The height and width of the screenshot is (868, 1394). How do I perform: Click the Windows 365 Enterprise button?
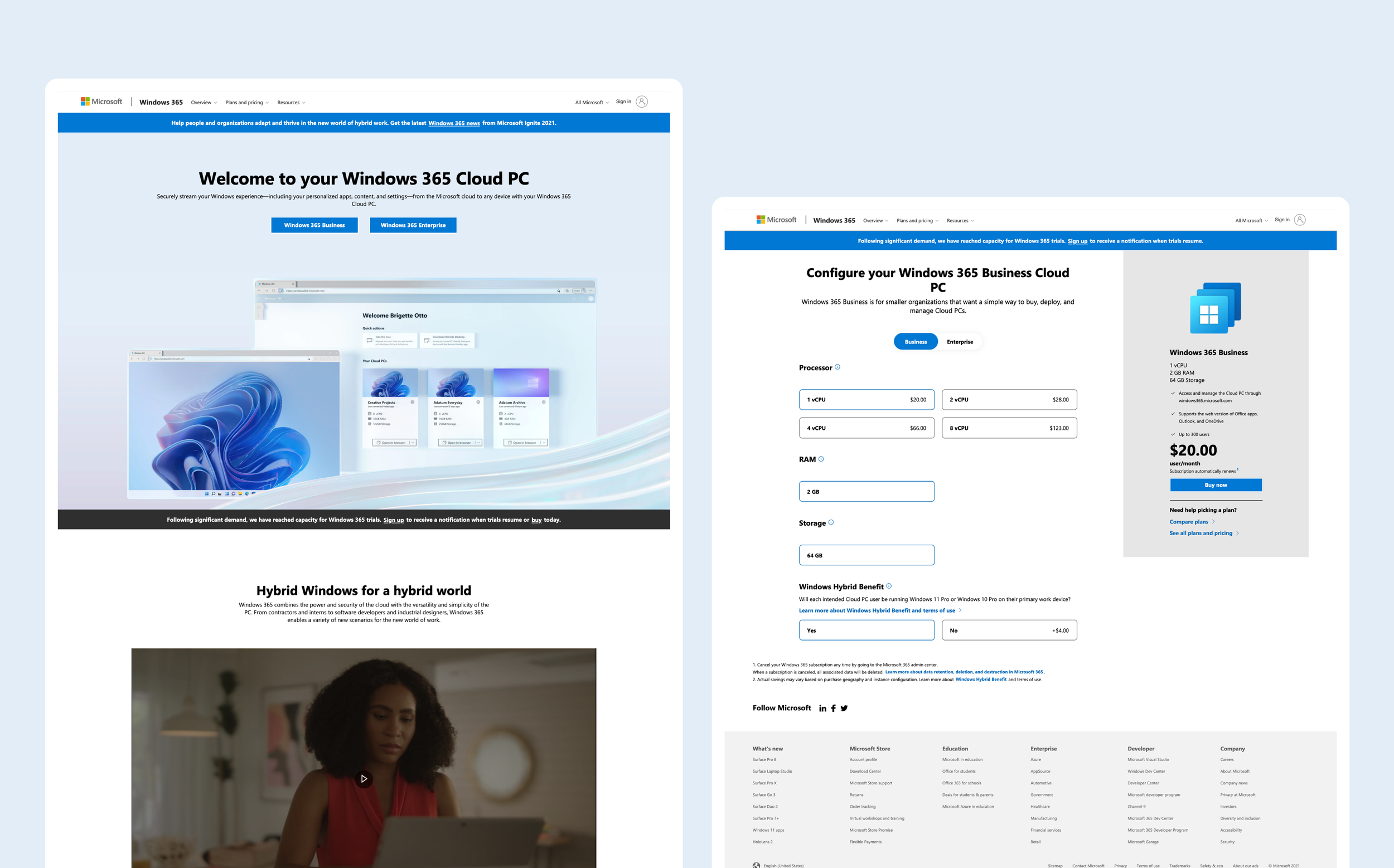point(413,225)
